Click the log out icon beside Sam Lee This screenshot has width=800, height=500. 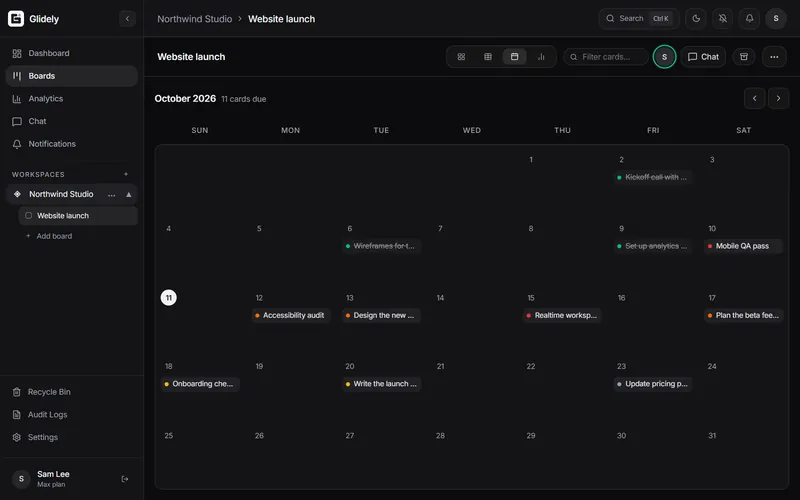124,479
